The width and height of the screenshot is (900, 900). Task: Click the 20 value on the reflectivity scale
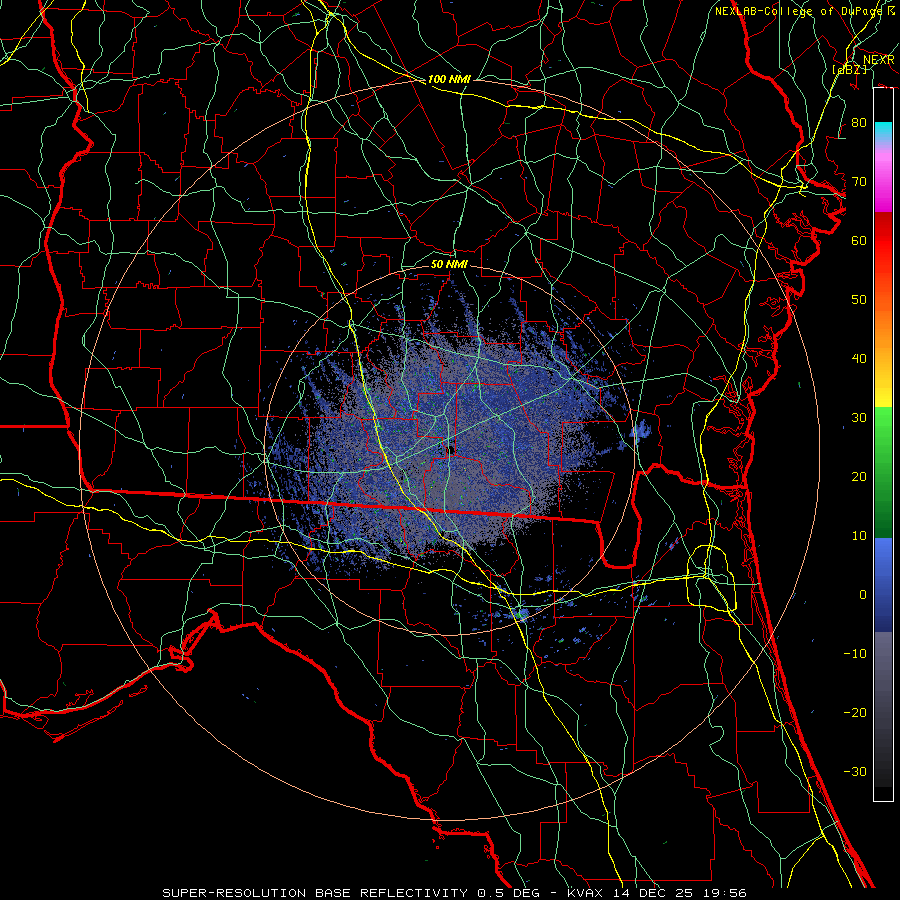[859, 476]
